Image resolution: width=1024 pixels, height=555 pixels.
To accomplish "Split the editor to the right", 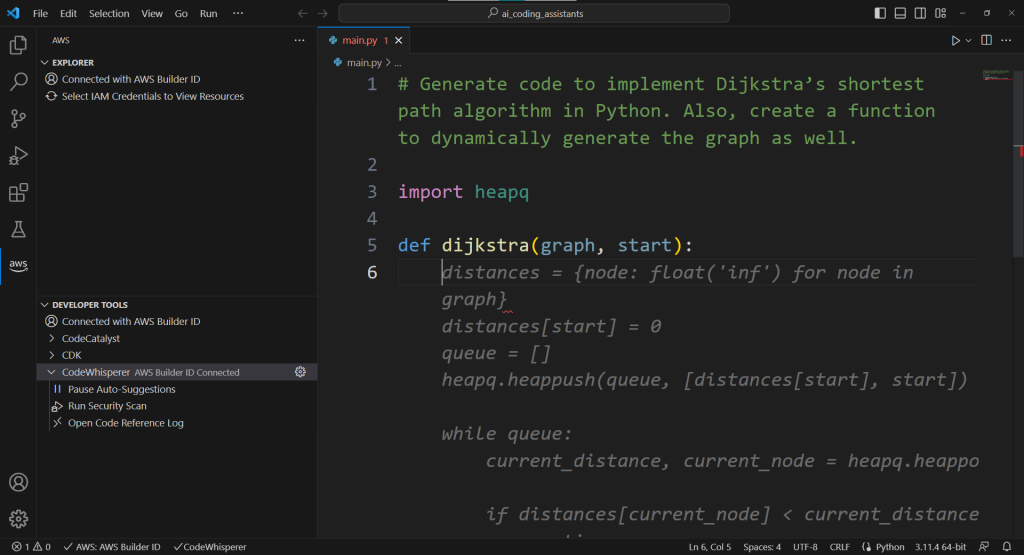I will click(986, 40).
